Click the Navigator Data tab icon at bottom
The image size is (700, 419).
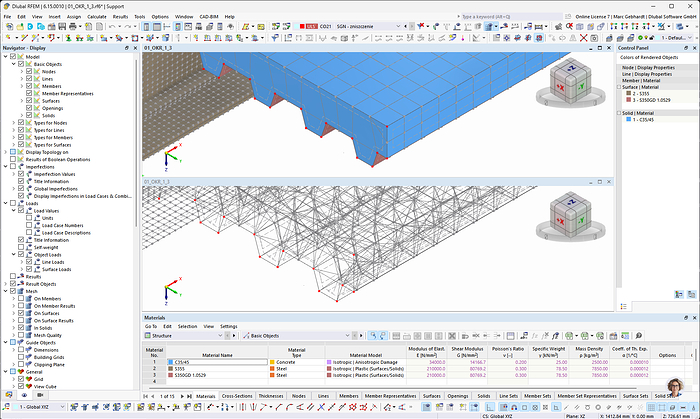9,395
